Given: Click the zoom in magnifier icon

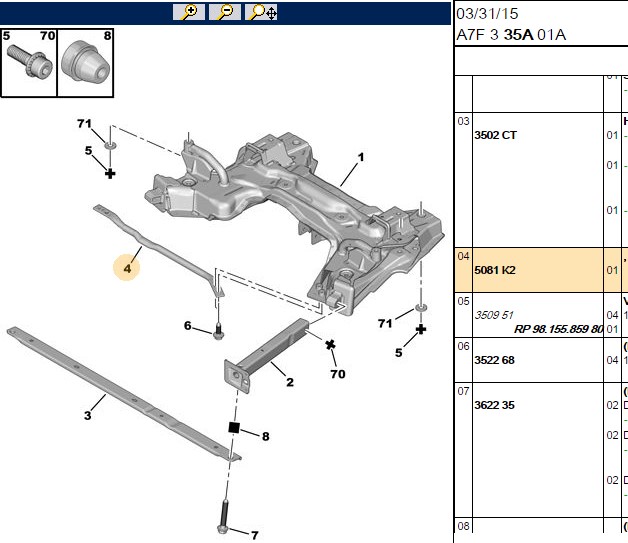Looking at the screenshot, I should (x=189, y=12).
